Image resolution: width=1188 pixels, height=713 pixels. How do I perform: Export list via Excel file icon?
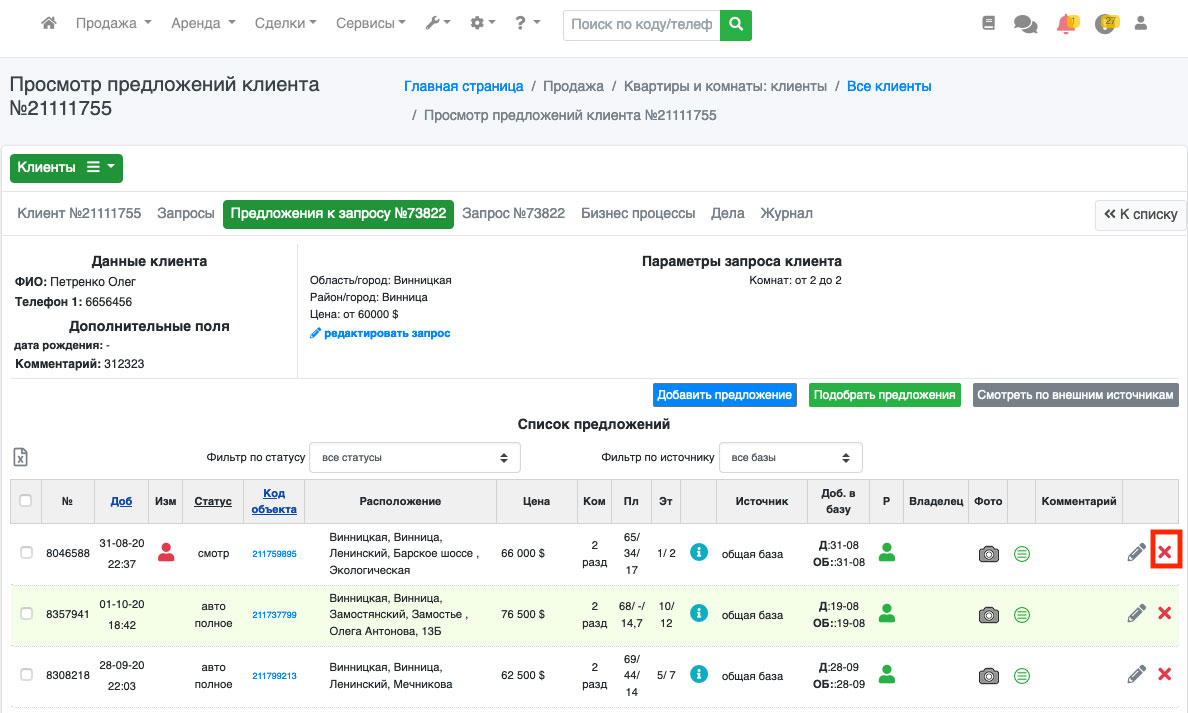(20, 457)
